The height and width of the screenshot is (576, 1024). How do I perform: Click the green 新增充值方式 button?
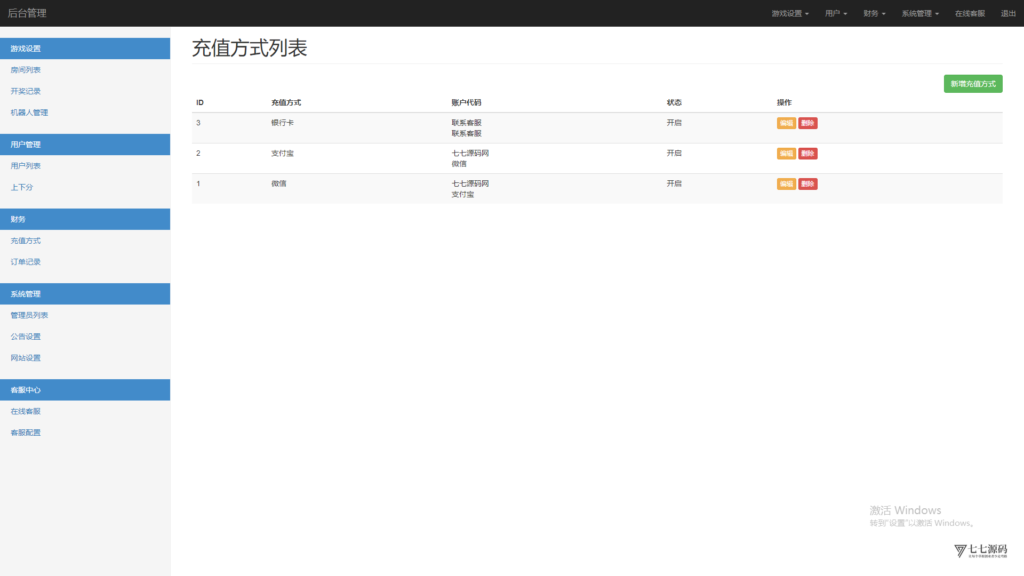tap(973, 84)
